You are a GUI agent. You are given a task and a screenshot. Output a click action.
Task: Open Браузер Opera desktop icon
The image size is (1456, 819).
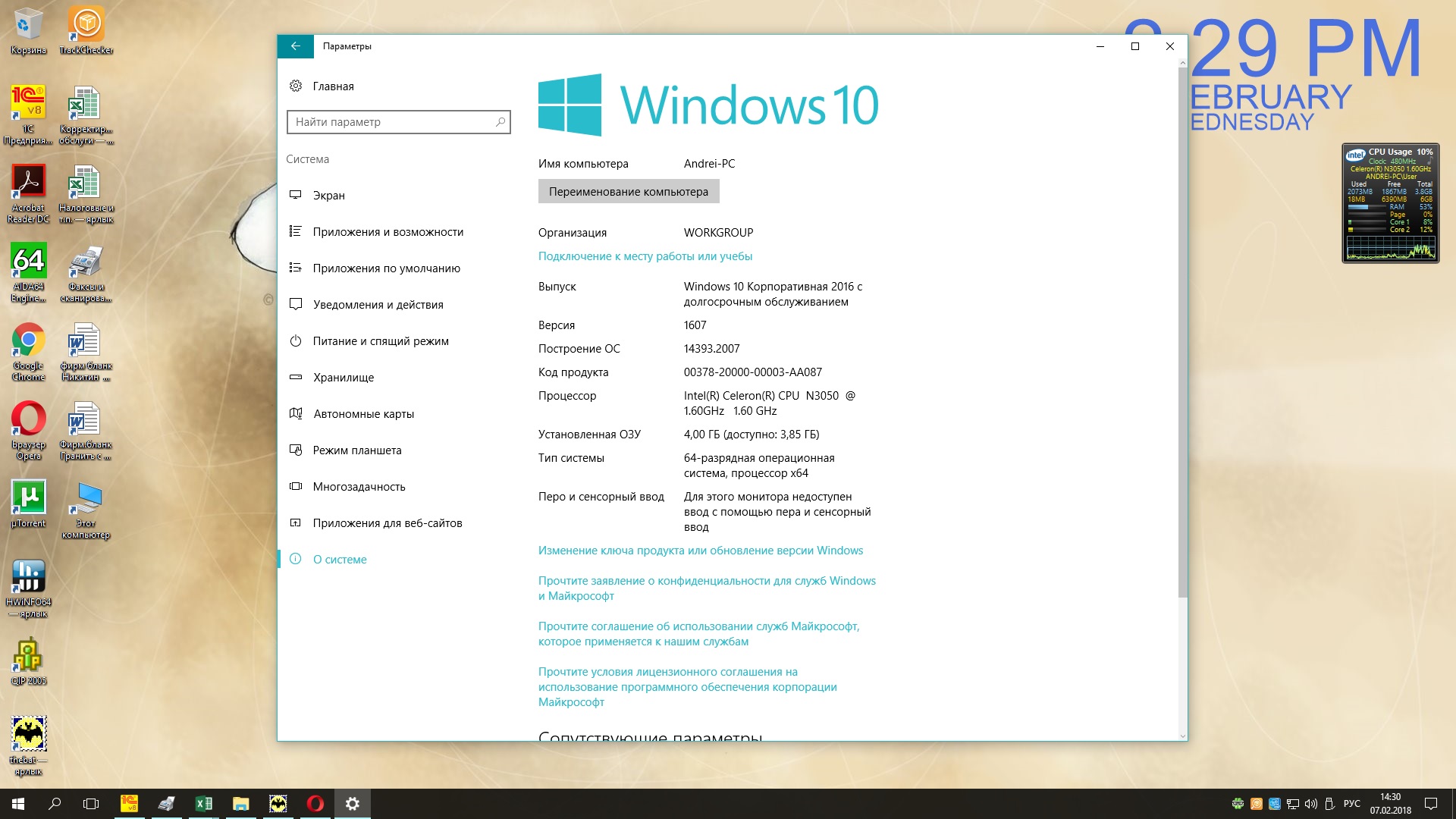pyautogui.click(x=29, y=431)
